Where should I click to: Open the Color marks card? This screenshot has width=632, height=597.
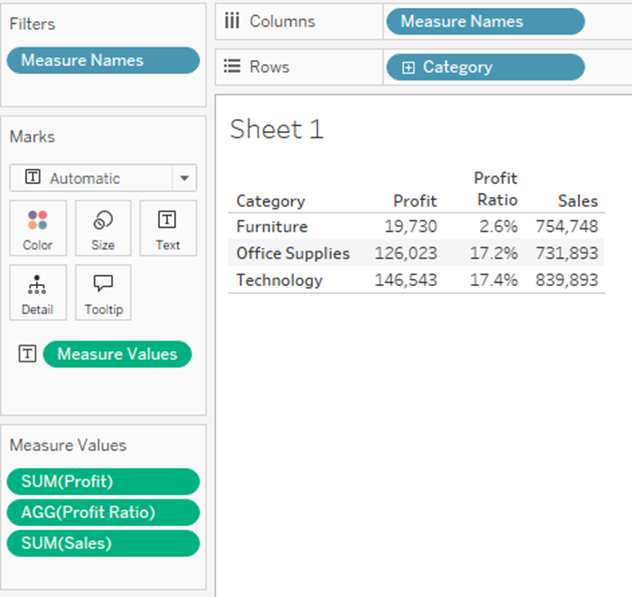(38, 228)
